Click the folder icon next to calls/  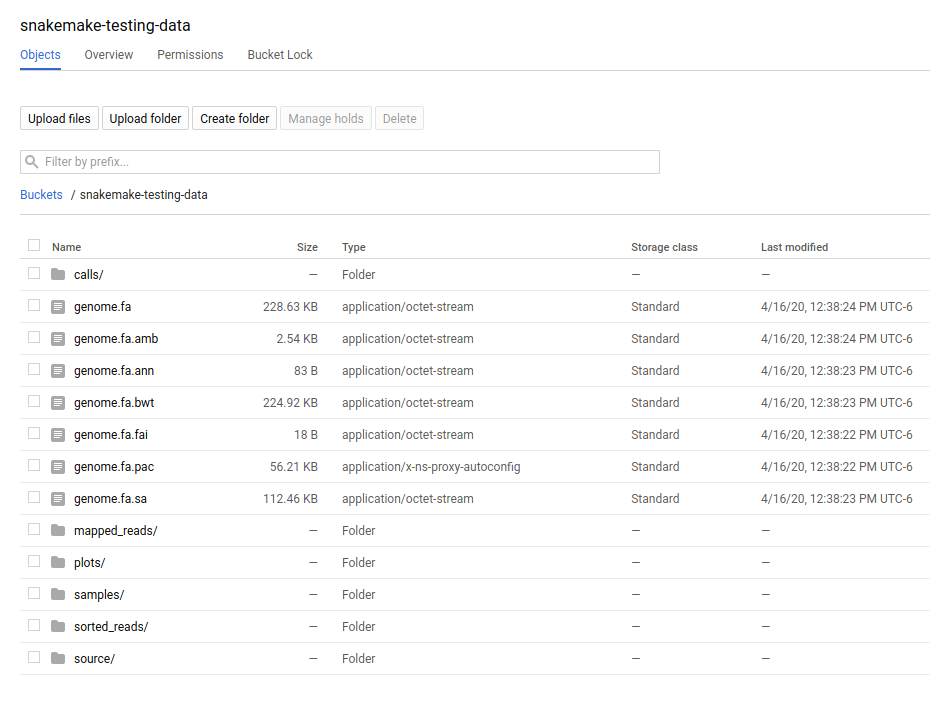point(58,274)
